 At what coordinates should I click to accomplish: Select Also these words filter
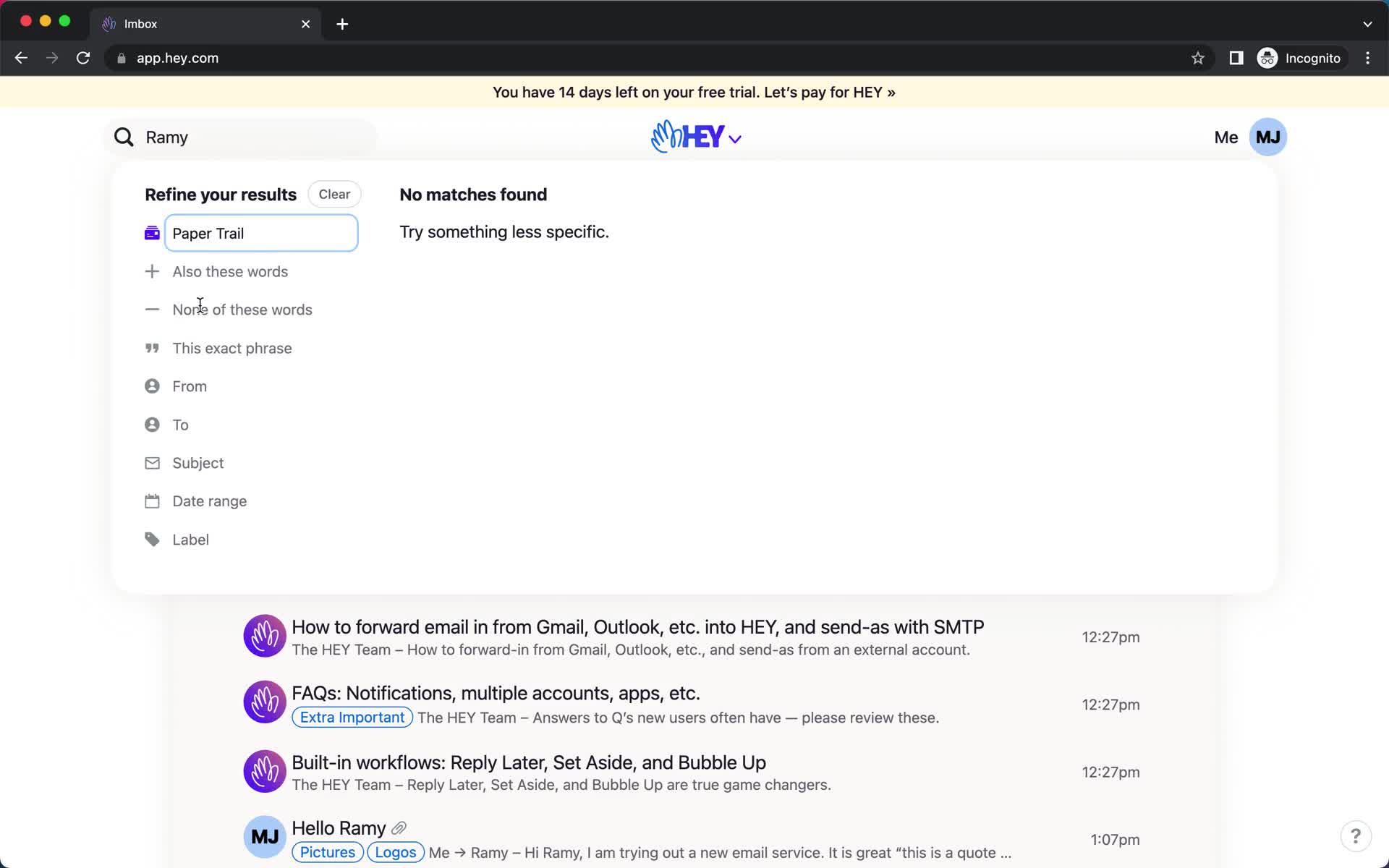tap(230, 271)
